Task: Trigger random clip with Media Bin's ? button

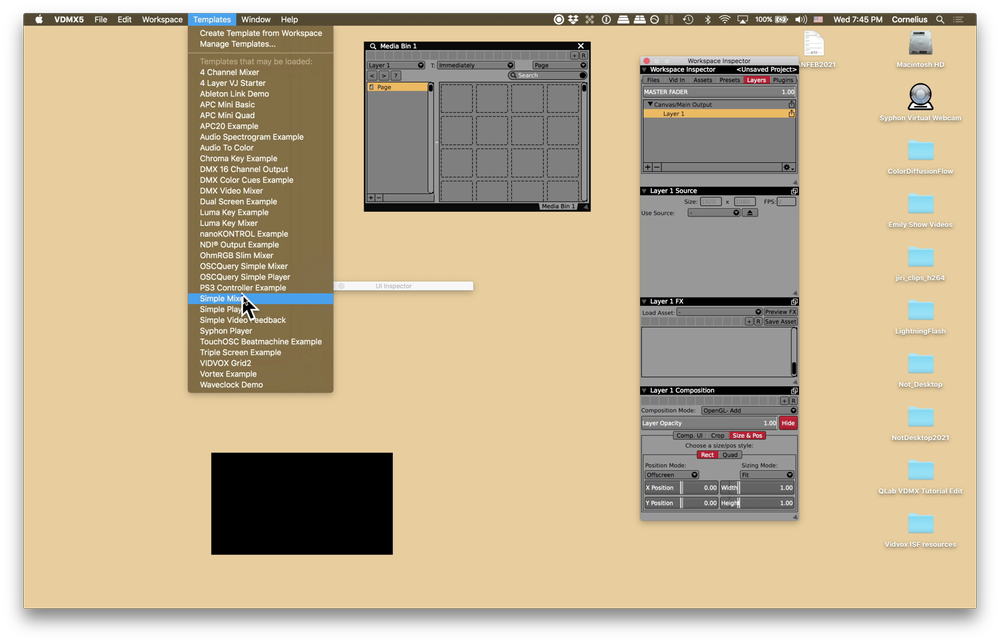Action: tap(395, 75)
